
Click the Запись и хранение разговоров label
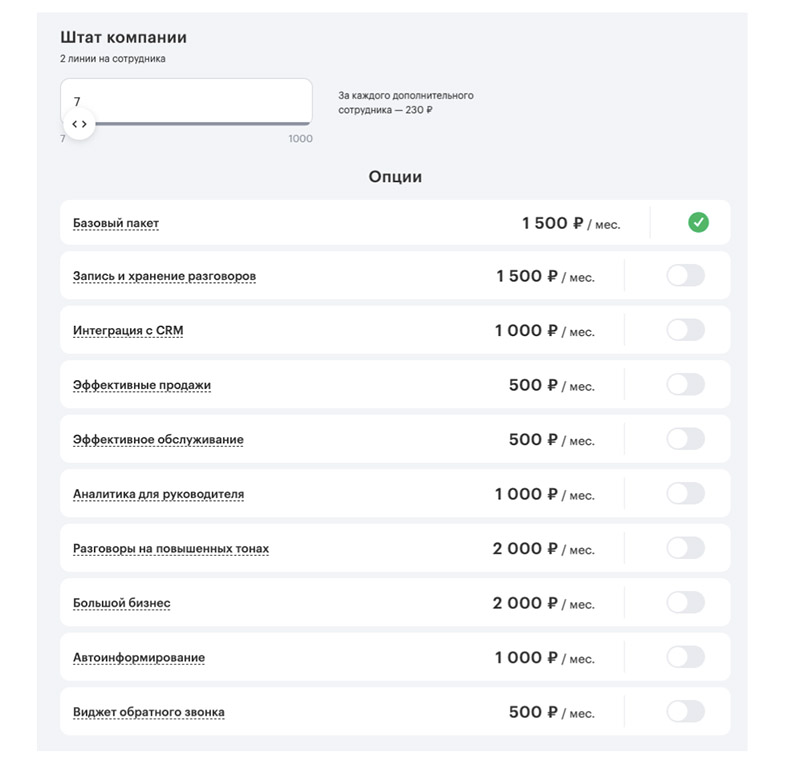[x=164, y=276]
